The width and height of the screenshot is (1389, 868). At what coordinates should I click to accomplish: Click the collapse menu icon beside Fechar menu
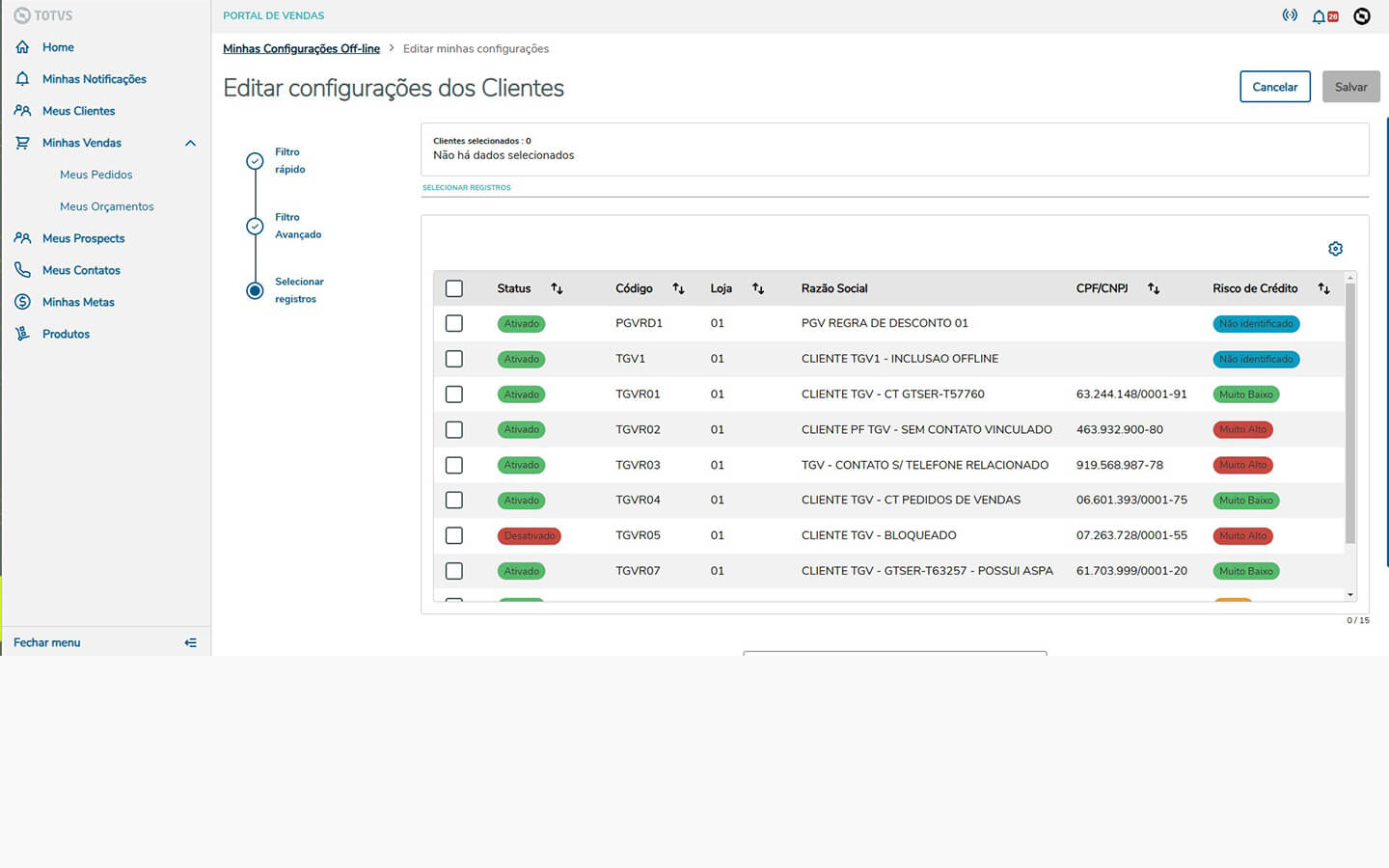tap(191, 642)
